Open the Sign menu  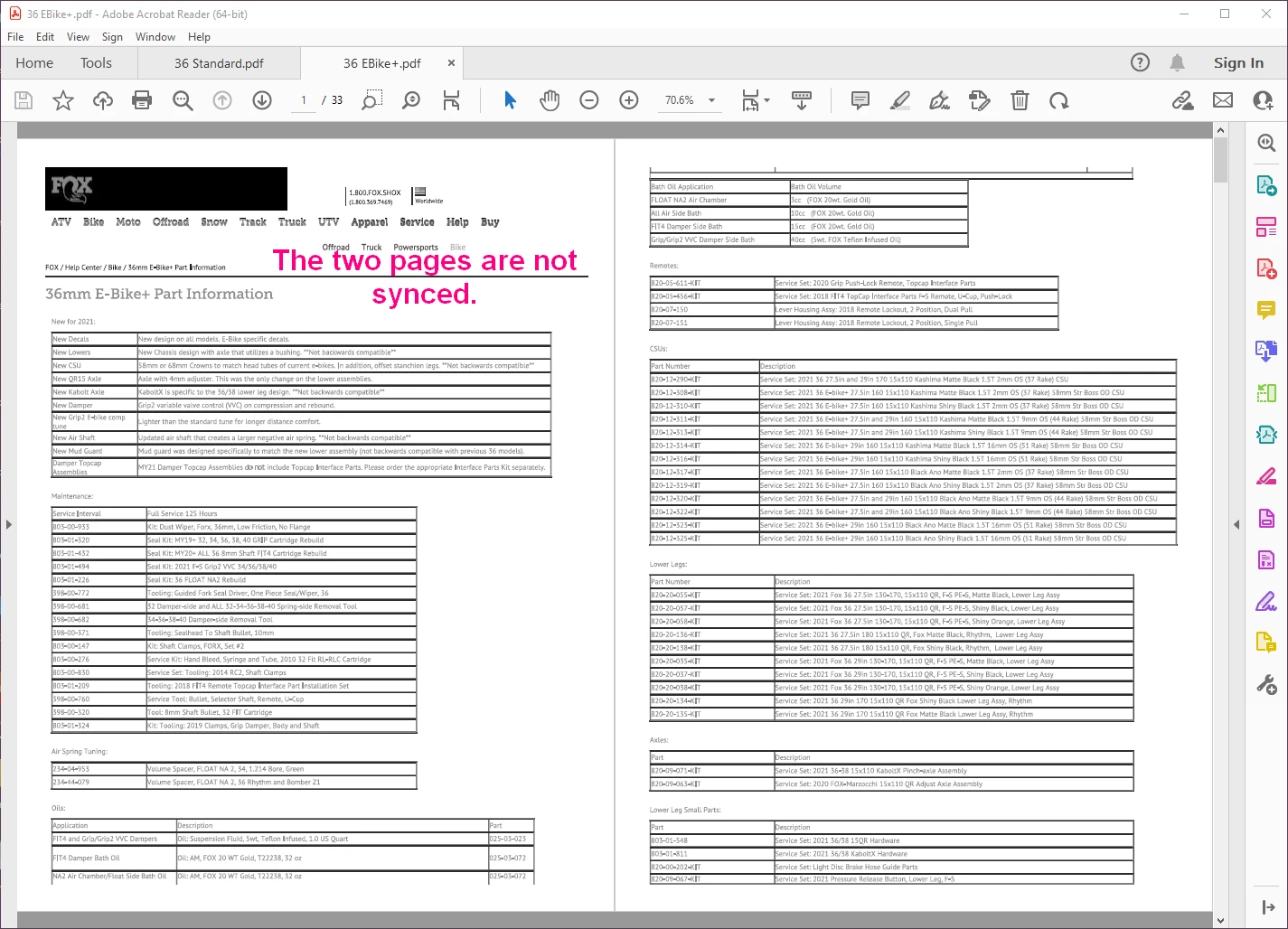tap(112, 37)
